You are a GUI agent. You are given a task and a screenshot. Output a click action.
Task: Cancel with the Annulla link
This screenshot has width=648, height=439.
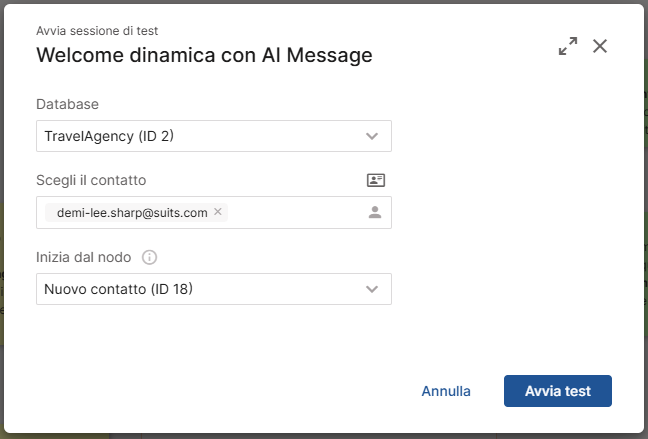pyautogui.click(x=446, y=391)
